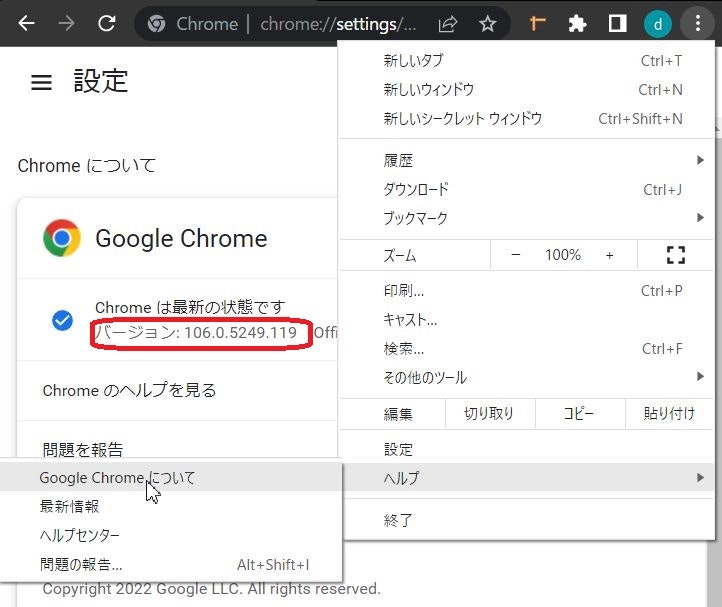Click the Chrome site info icon in address bar
This screenshot has width=722, height=607.
157,24
